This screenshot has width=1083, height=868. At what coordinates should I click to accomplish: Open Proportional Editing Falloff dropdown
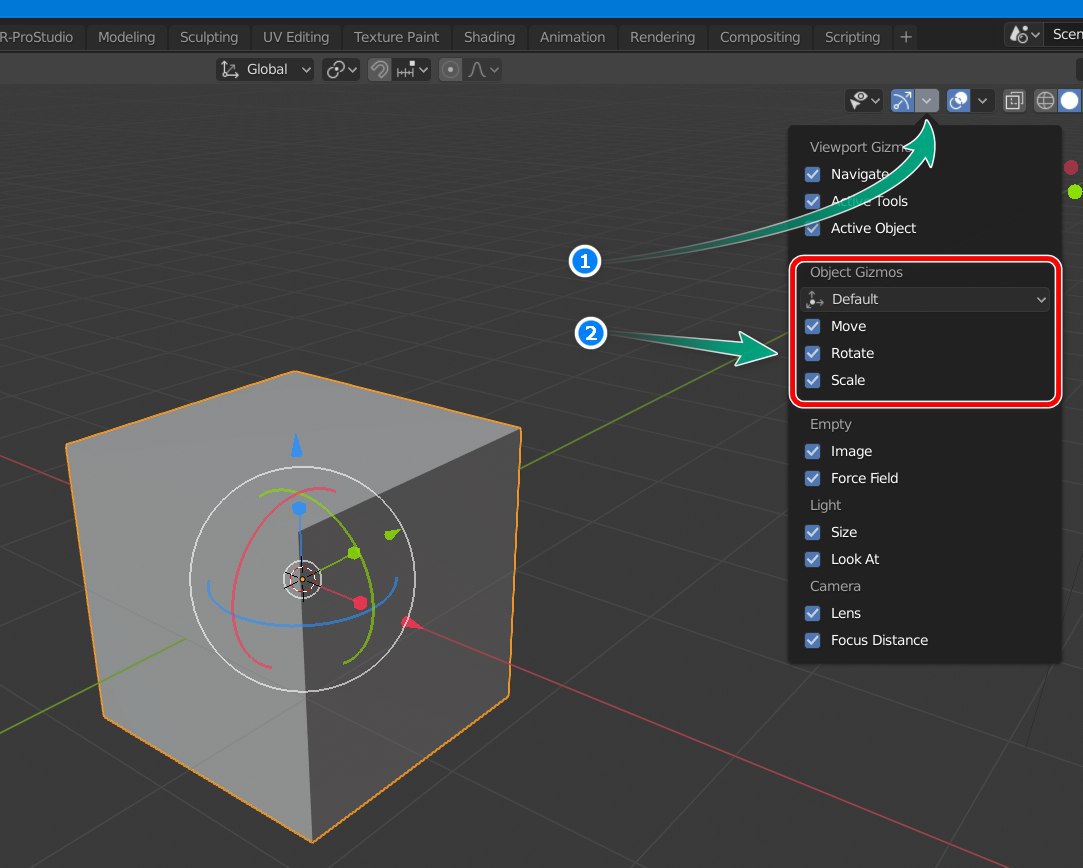pos(483,70)
